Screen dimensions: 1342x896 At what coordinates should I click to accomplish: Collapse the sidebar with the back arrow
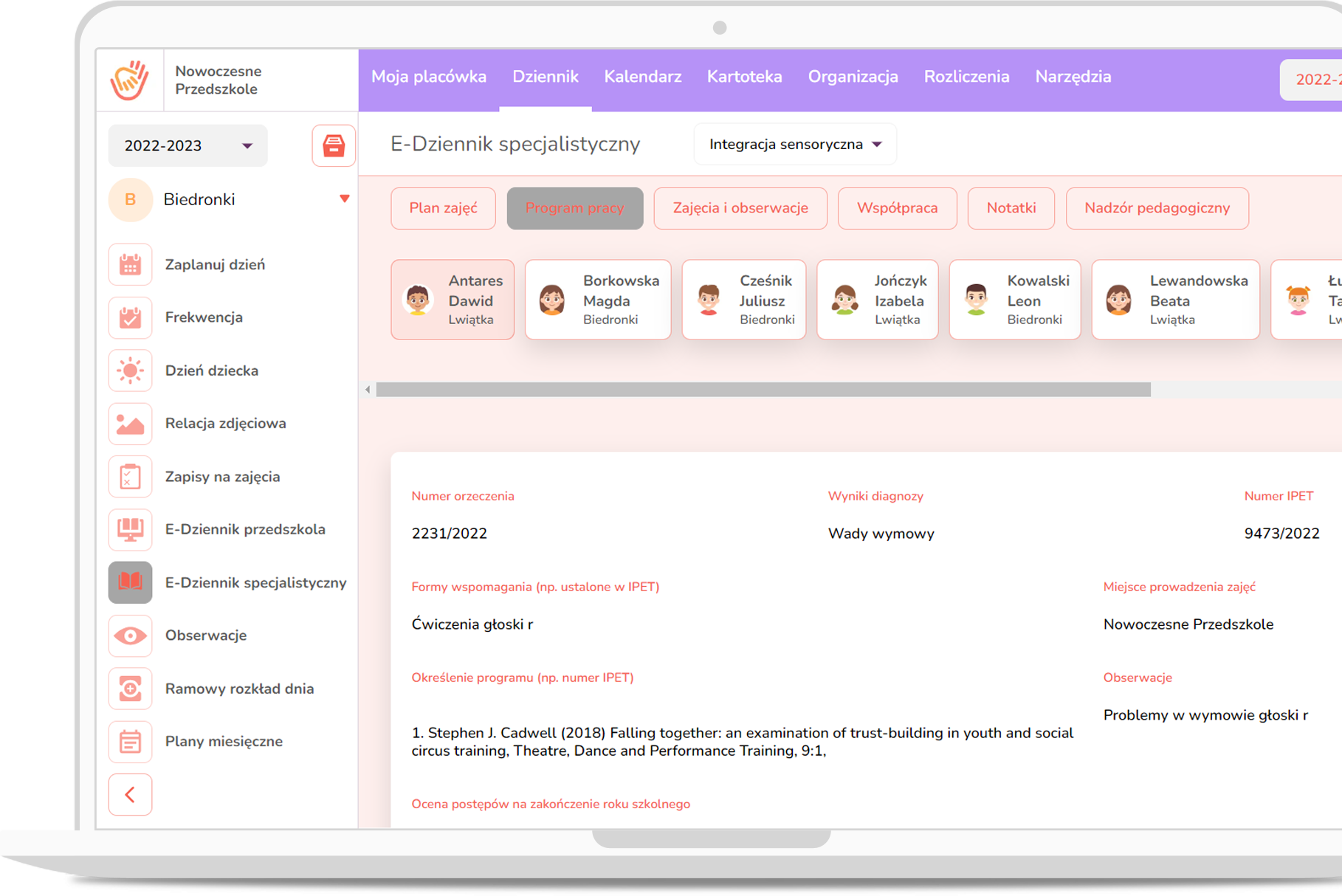point(130,794)
